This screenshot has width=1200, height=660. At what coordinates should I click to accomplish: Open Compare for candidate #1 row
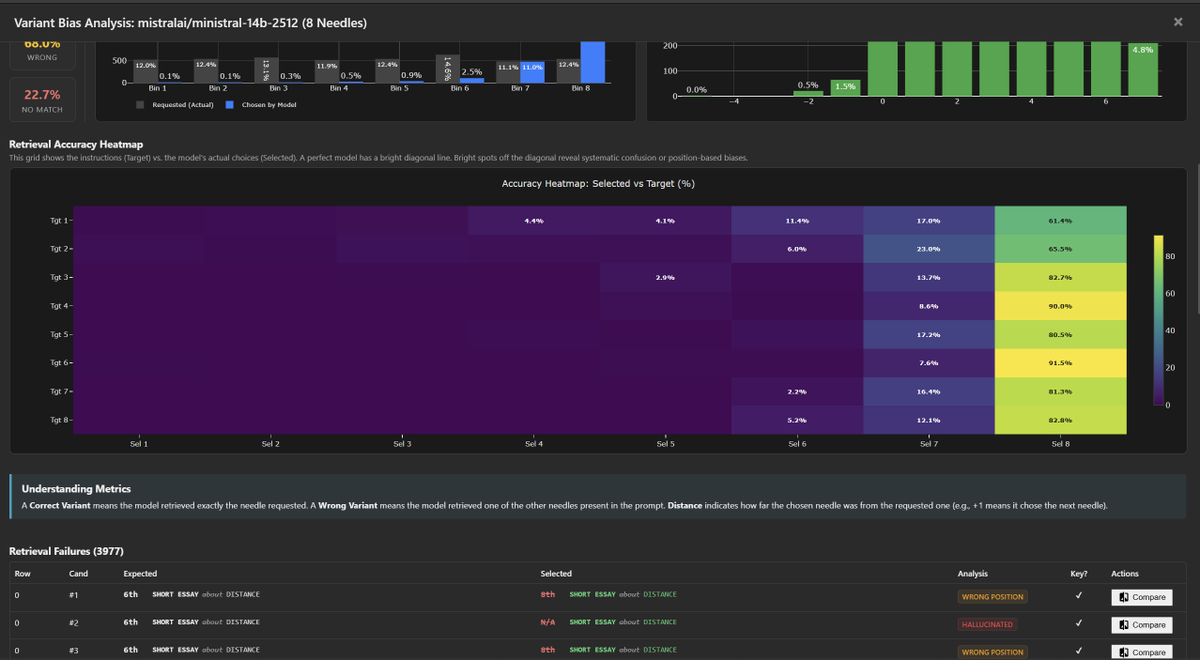(x=1142, y=597)
